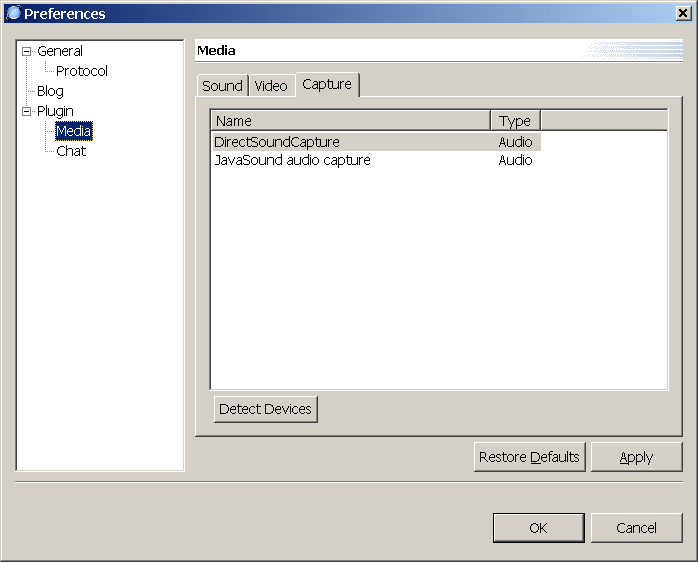Click the General tree label
The width and height of the screenshot is (698, 562).
click(60, 51)
